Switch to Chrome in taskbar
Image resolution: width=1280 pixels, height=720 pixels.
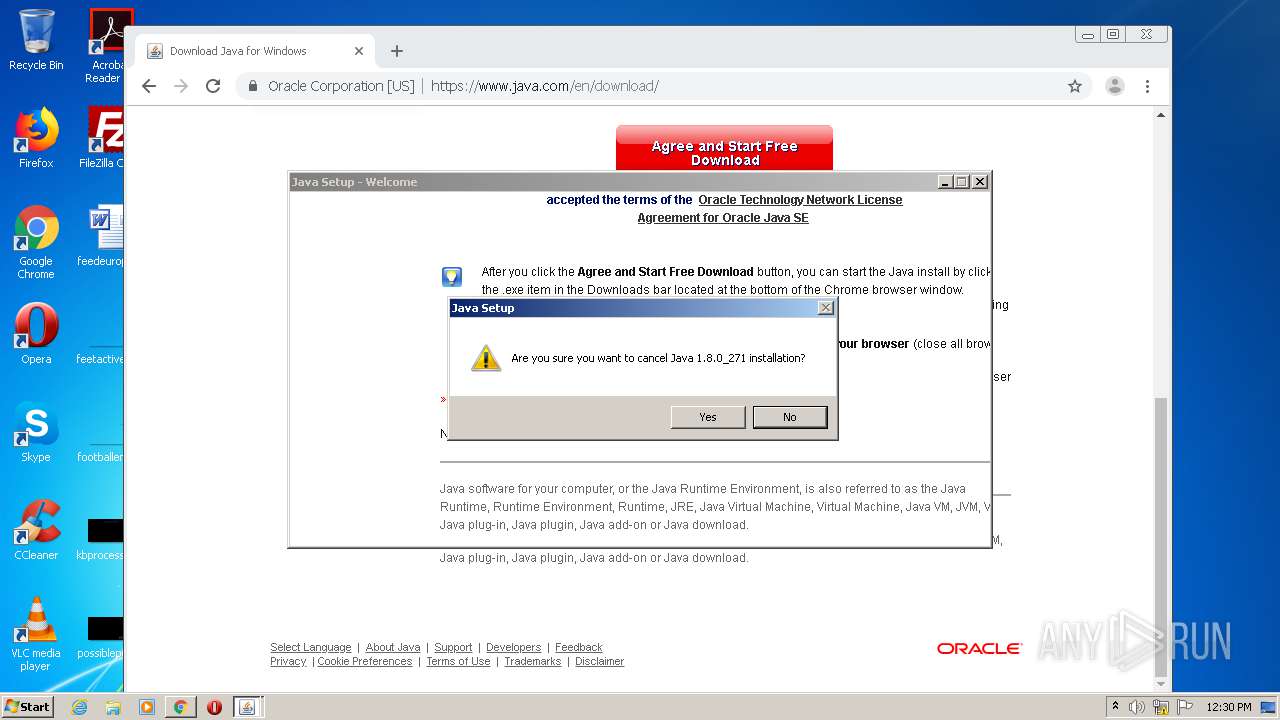(x=180, y=707)
